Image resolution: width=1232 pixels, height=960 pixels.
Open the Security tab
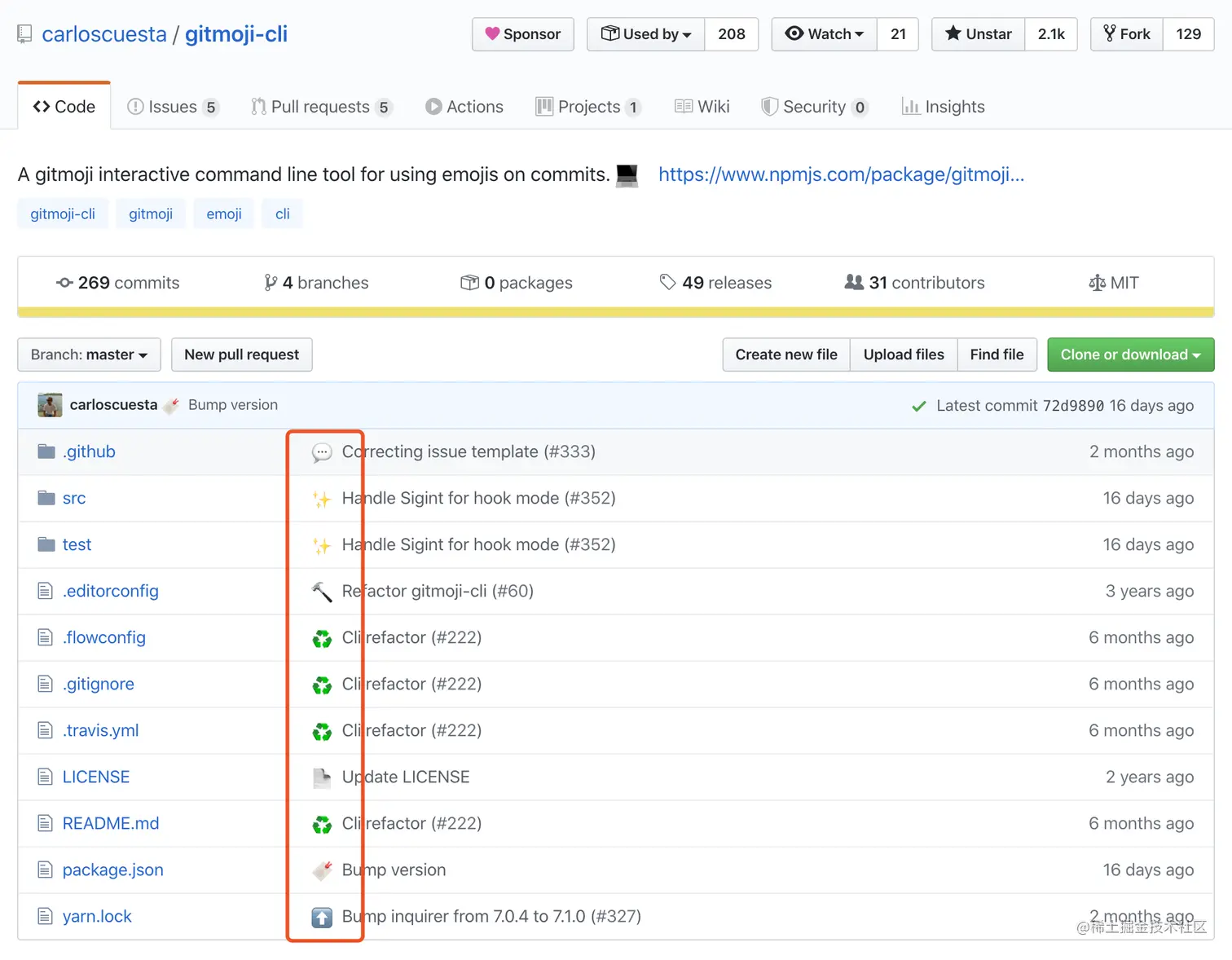point(815,107)
